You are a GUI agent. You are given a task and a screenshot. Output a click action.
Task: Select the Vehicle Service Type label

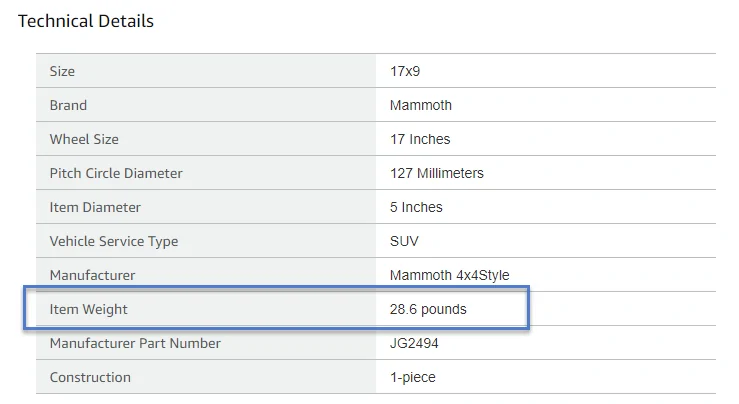tap(114, 241)
